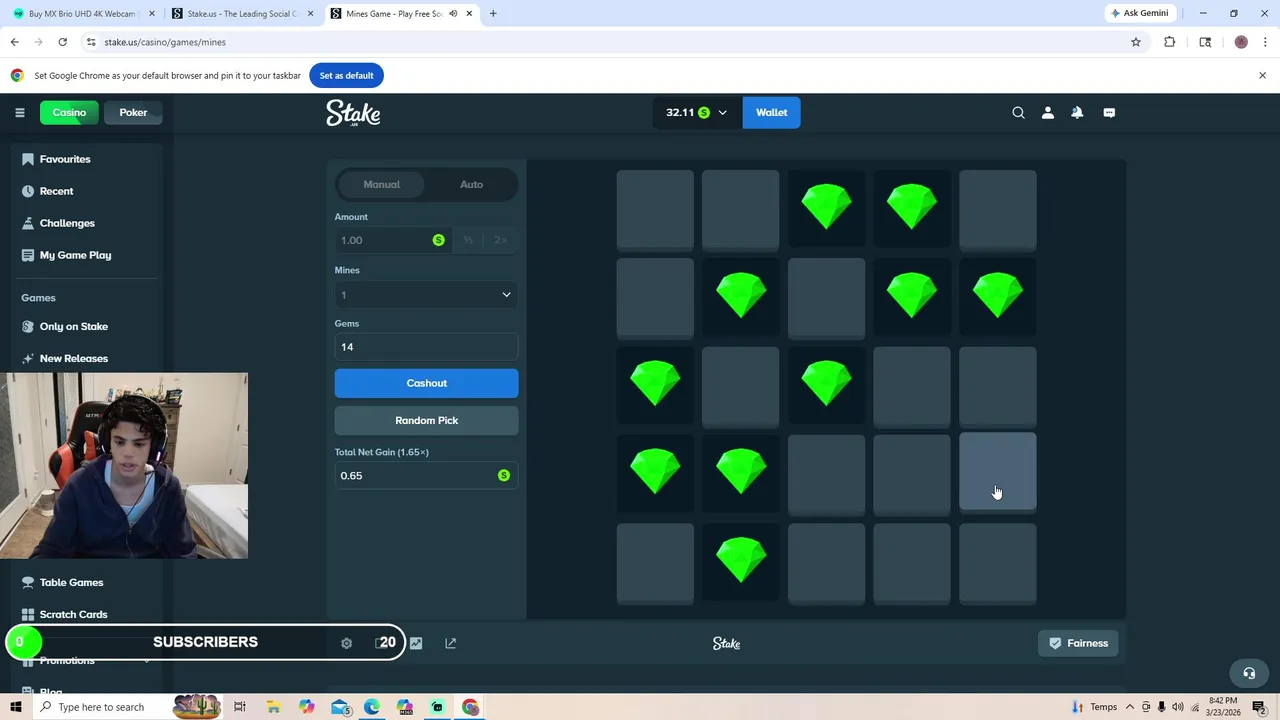This screenshot has width=1280, height=720.
Task: Click the double amount 2× button
Action: [500, 240]
